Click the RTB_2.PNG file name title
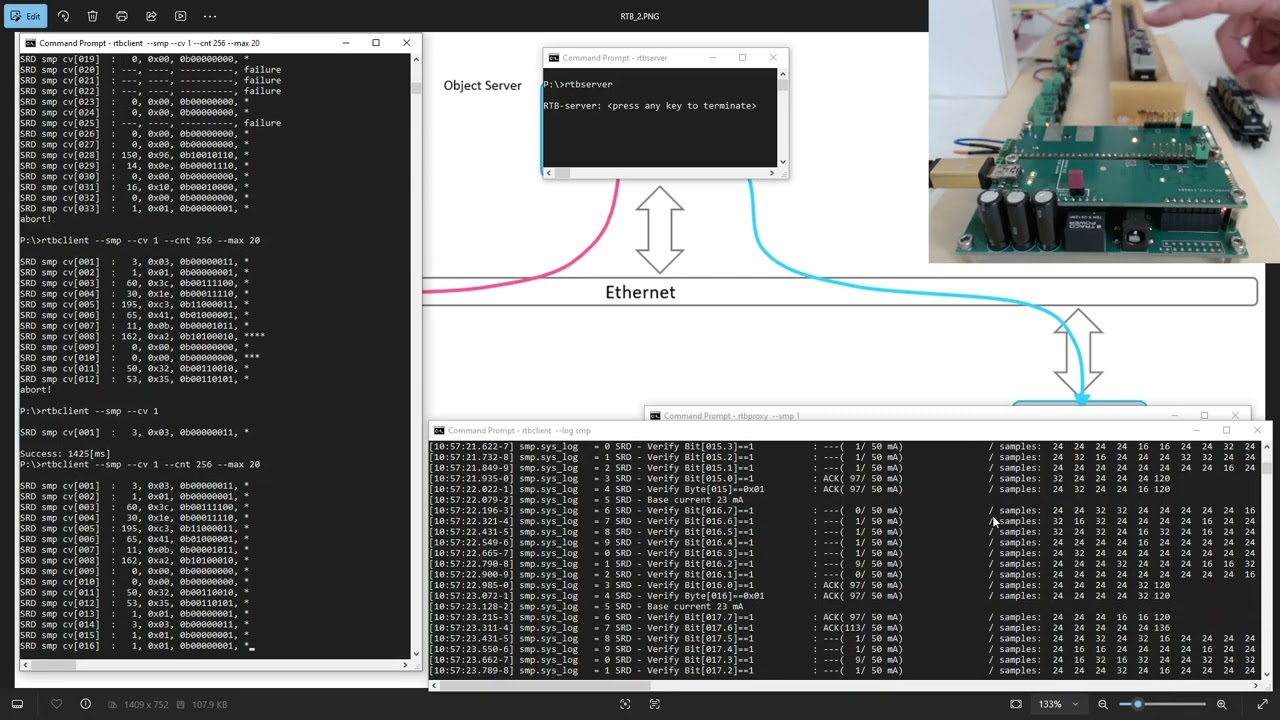The image size is (1280, 720). pyautogui.click(x=639, y=16)
